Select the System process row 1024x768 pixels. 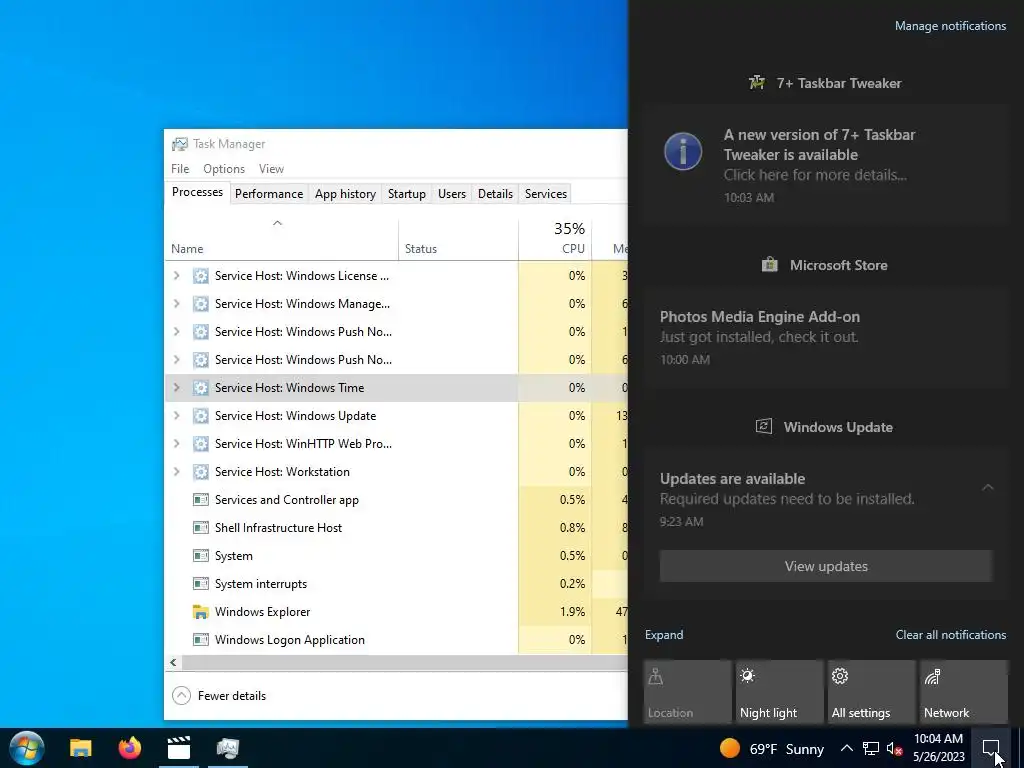[x=396, y=556]
